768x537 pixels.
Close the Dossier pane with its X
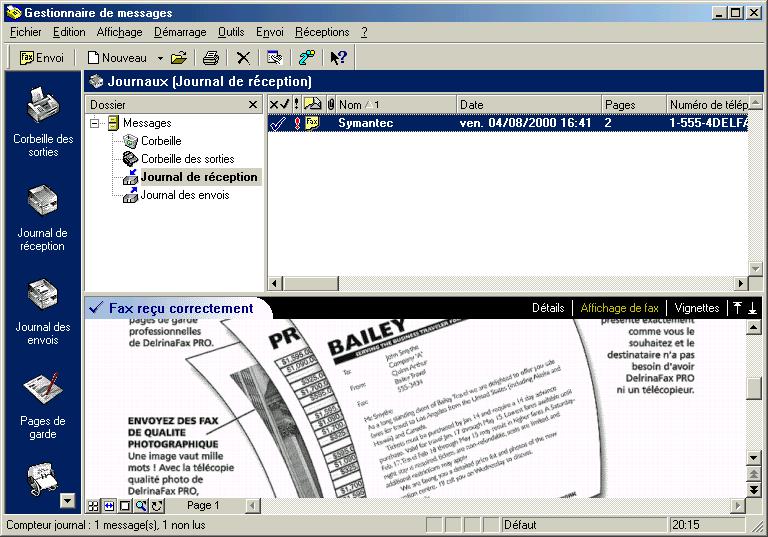click(x=253, y=104)
